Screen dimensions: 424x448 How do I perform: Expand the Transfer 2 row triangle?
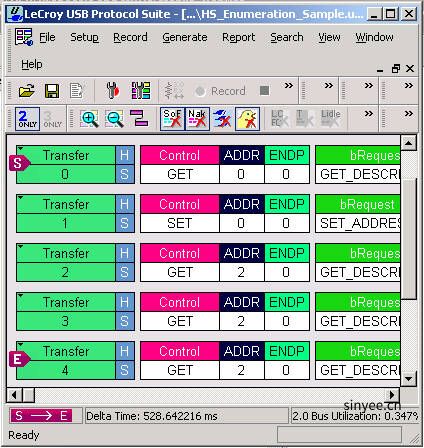(21, 246)
